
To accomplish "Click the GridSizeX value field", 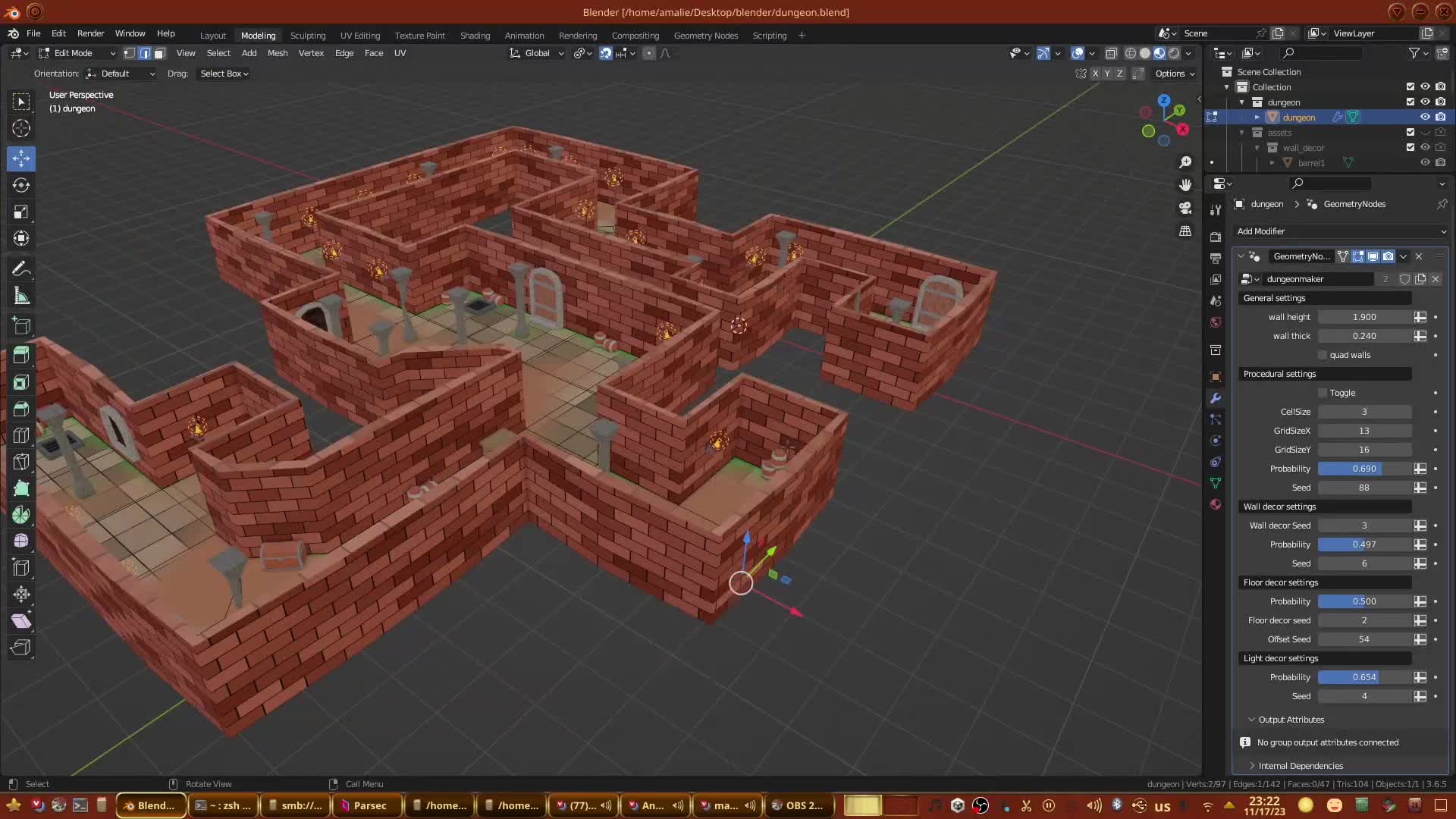I will click(x=1364, y=431).
